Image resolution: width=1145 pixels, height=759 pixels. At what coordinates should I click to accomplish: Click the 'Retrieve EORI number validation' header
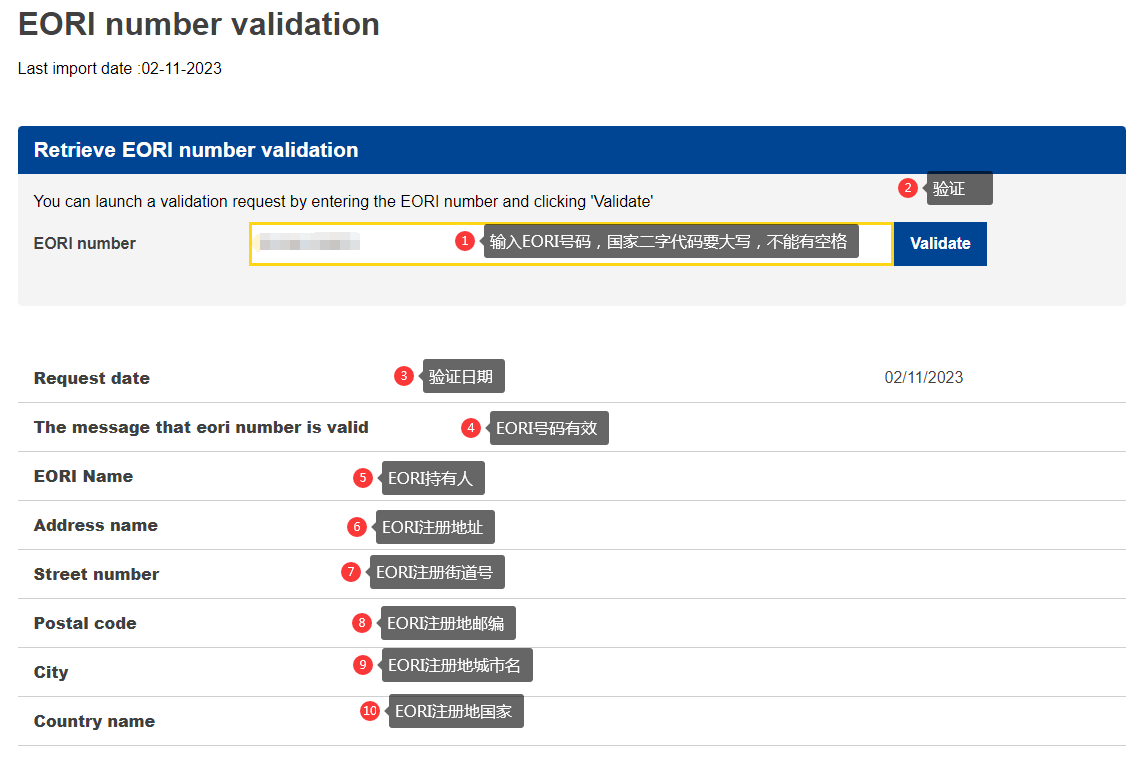pyautogui.click(x=196, y=150)
